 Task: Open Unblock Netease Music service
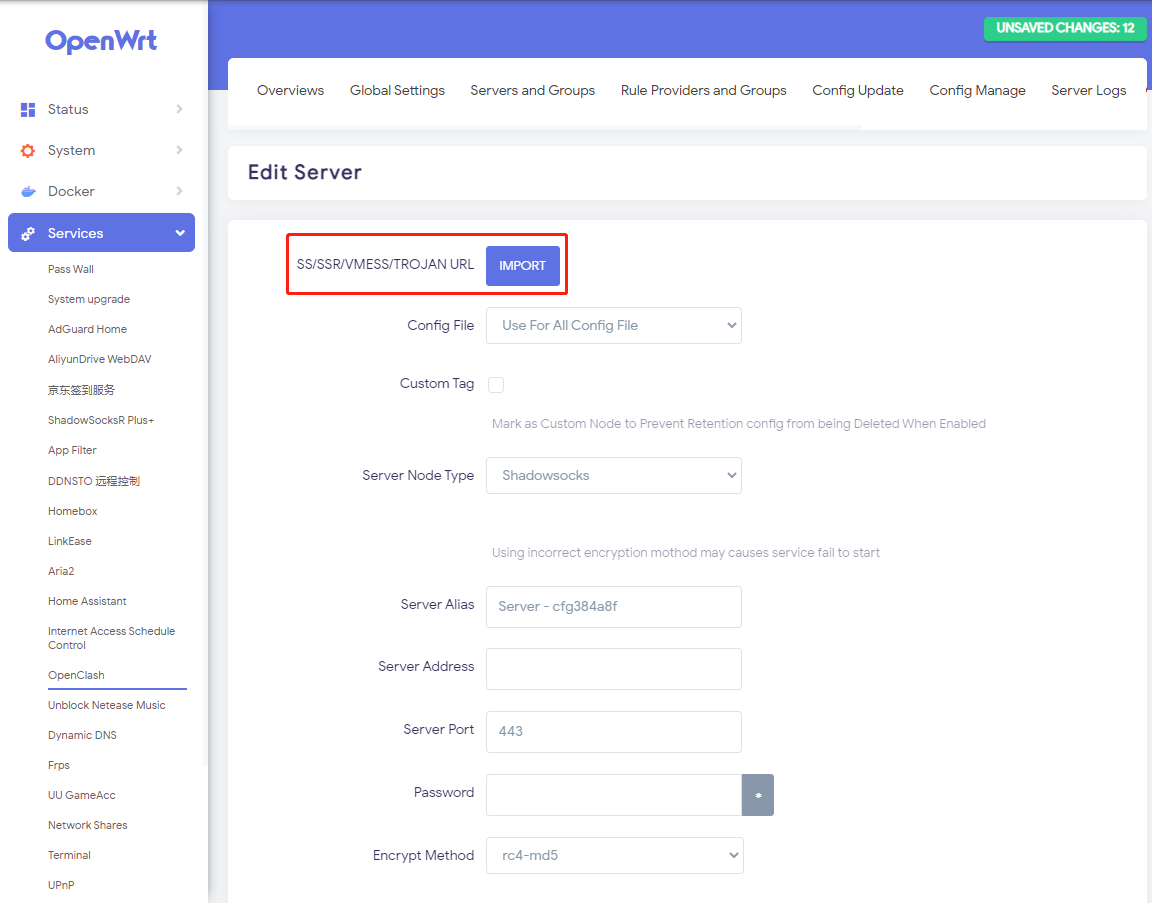click(x=107, y=705)
